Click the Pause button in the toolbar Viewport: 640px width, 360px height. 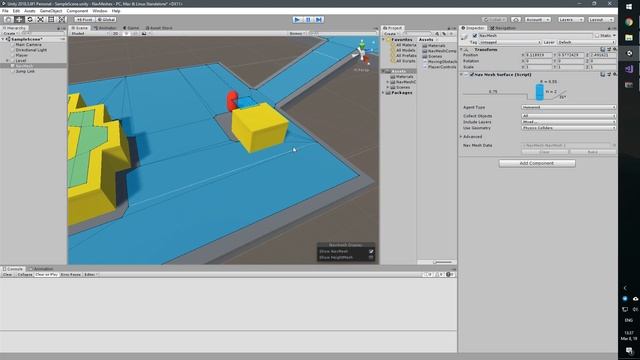click(x=308, y=20)
